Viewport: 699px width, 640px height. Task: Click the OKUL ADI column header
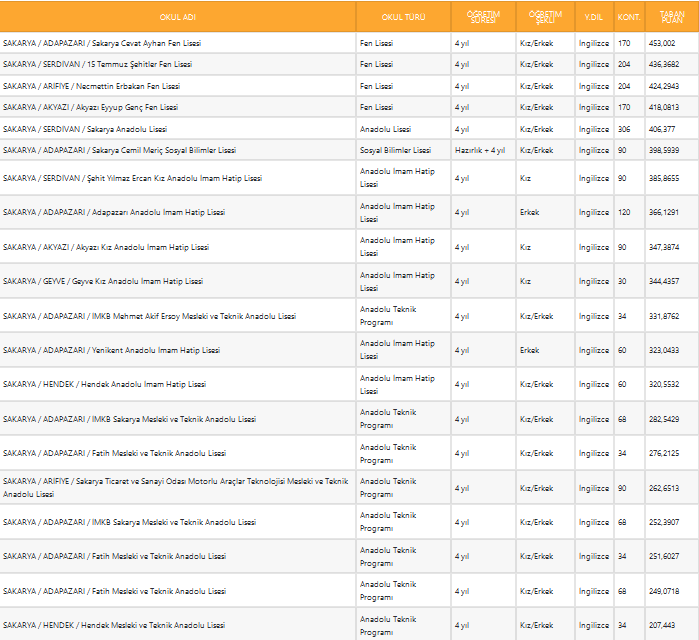click(x=177, y=17)
